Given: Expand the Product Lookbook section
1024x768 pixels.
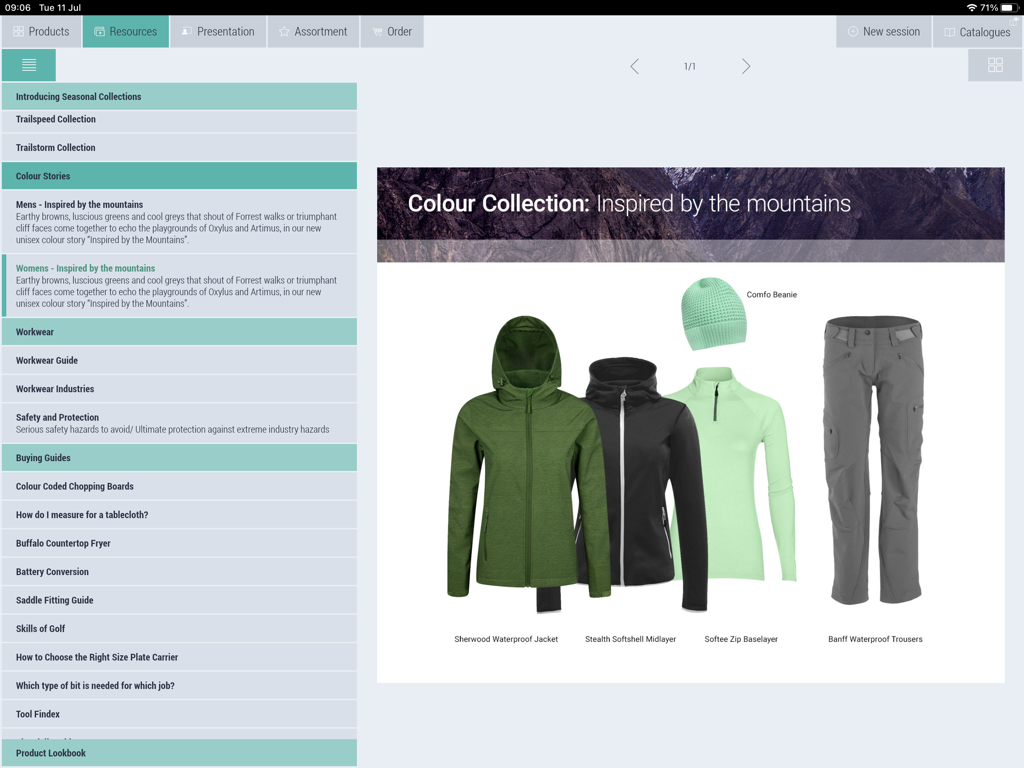Looking at the screenshot, I should (x=179, y=753).
